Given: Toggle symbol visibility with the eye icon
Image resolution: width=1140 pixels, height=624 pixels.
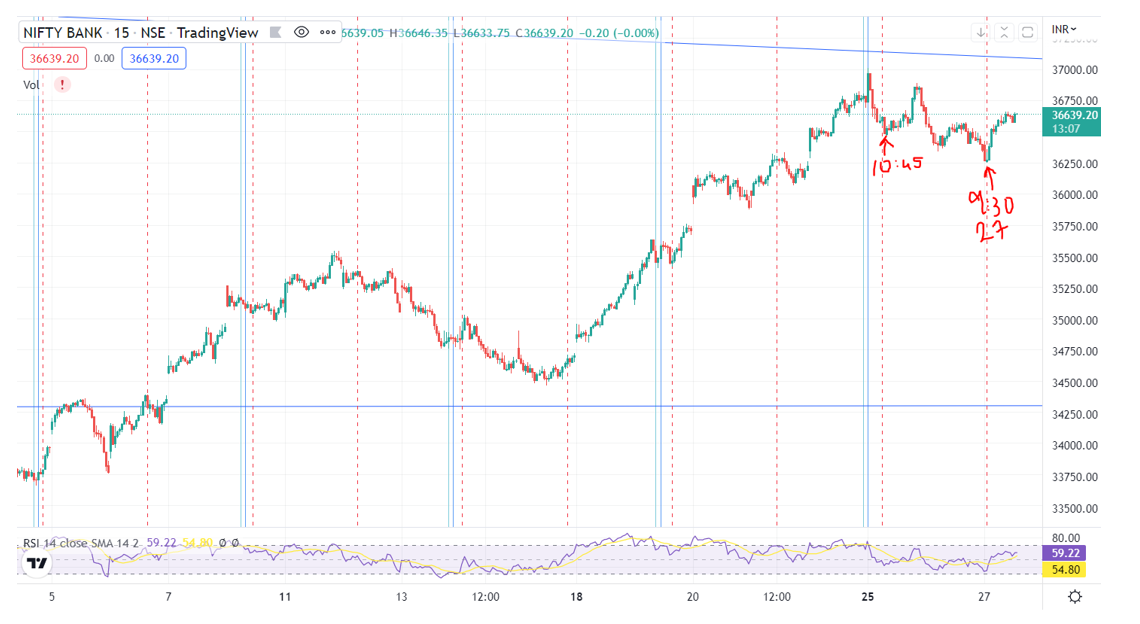Looking at the screenshot, I should [301, 32].
